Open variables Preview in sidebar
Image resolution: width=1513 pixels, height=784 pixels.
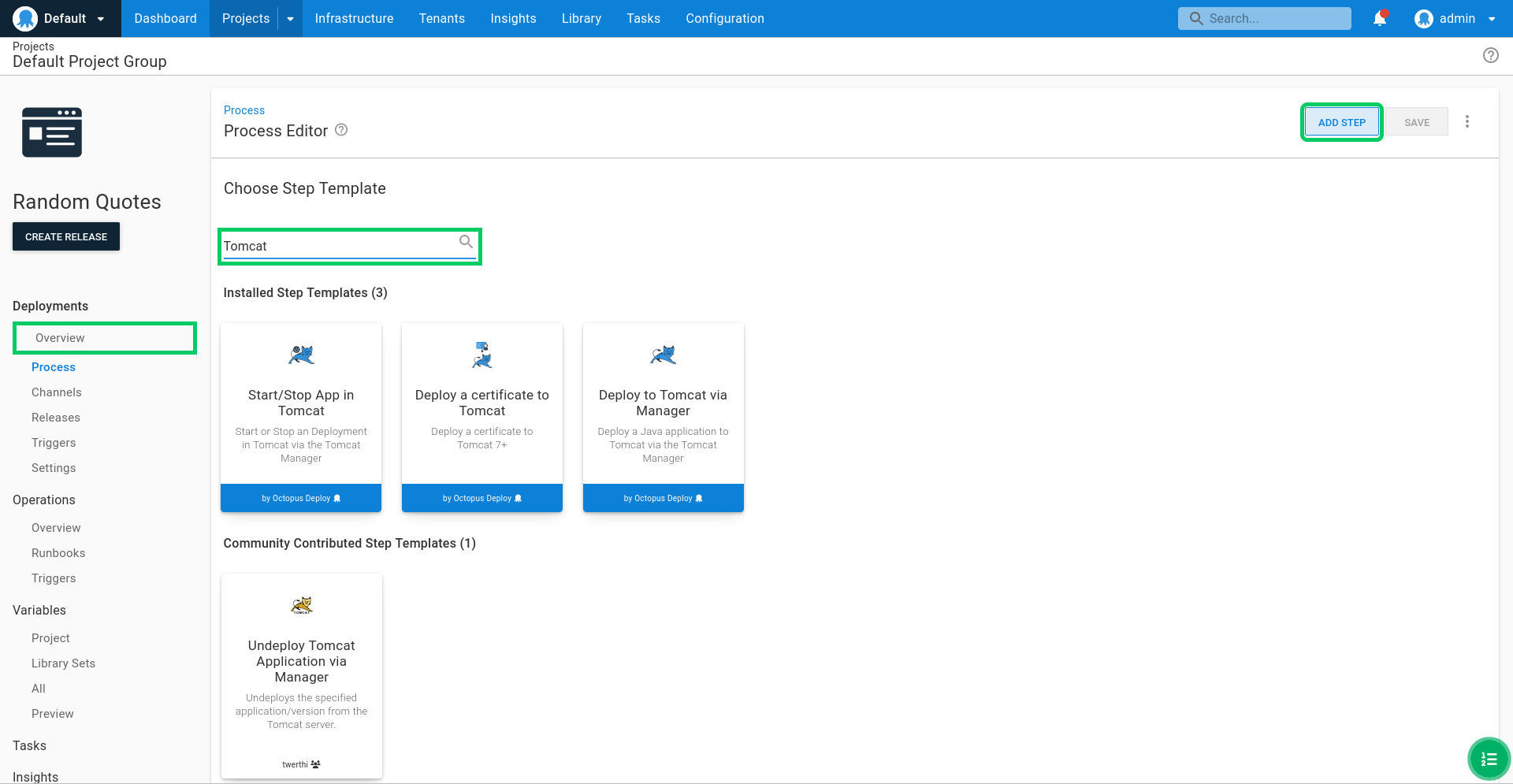[53, 714]
